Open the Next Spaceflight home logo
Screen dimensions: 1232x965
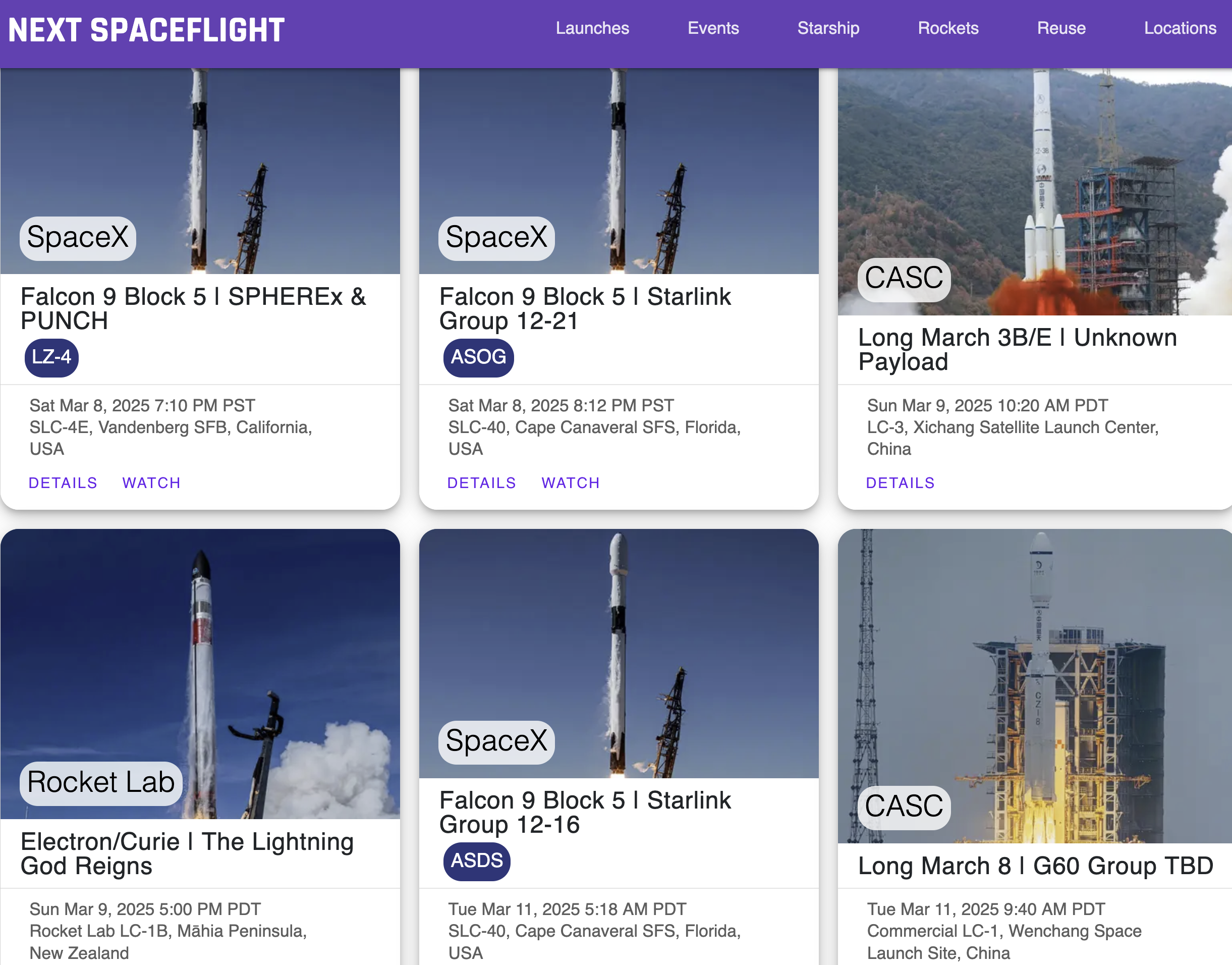[146, 30]
